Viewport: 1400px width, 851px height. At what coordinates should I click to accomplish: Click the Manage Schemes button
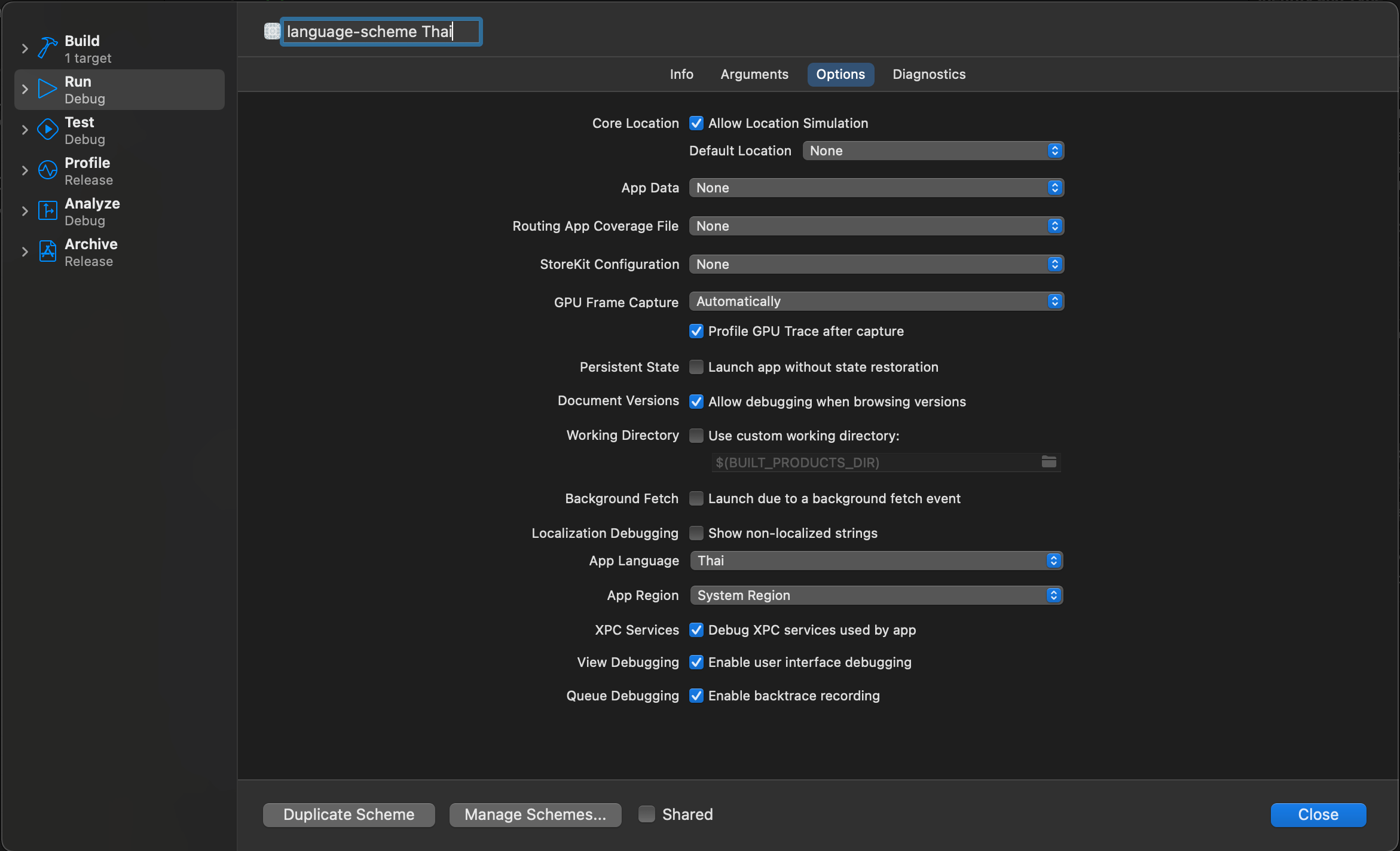click(535, 815)
